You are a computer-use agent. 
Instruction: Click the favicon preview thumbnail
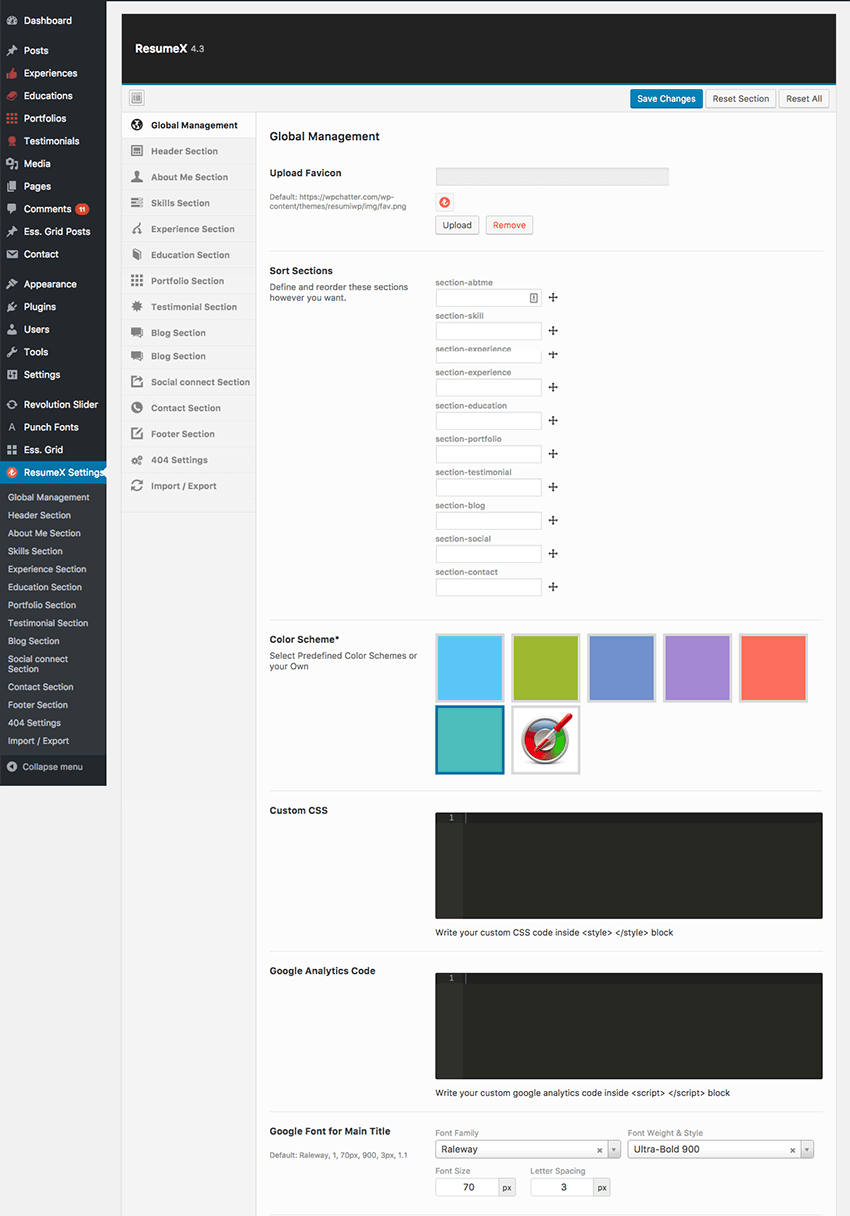tap(445, 202)
